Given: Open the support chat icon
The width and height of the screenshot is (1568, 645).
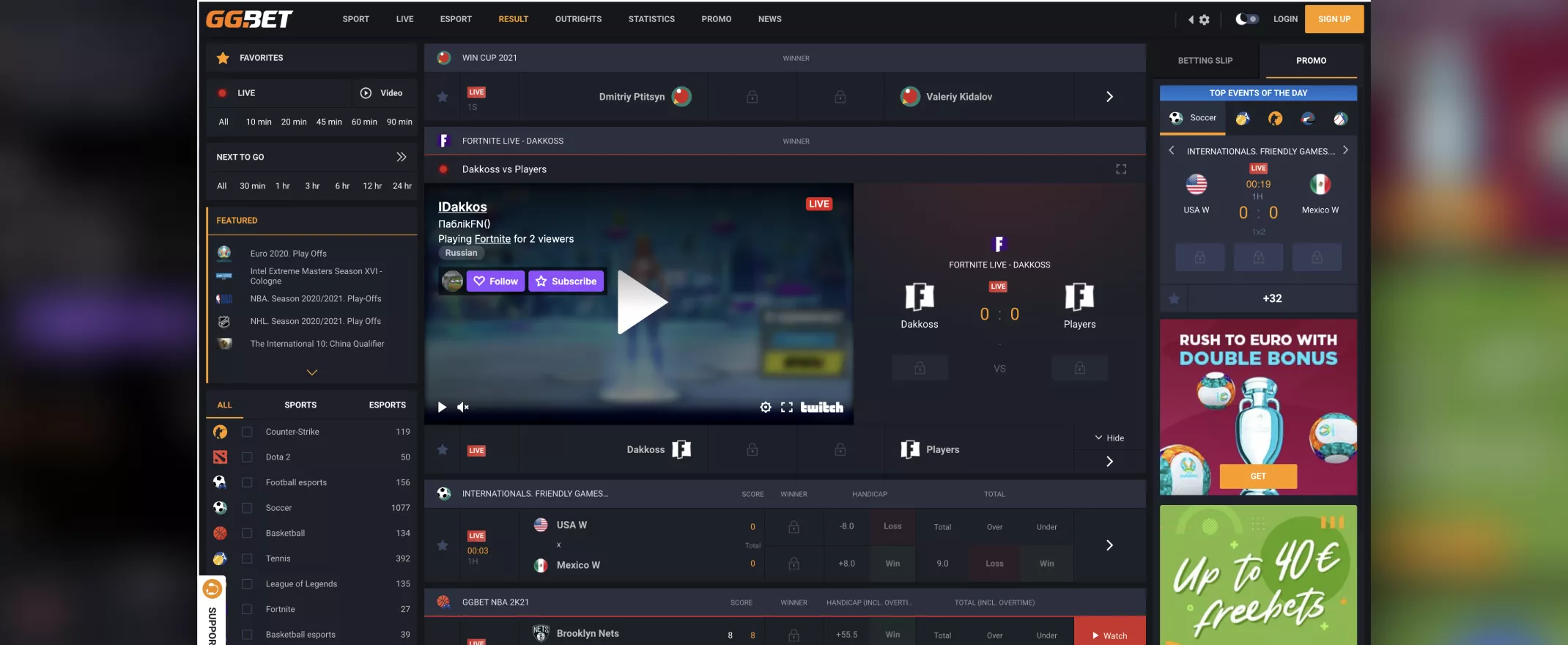Looking at the screenshot, I should (x=212, y=589).
